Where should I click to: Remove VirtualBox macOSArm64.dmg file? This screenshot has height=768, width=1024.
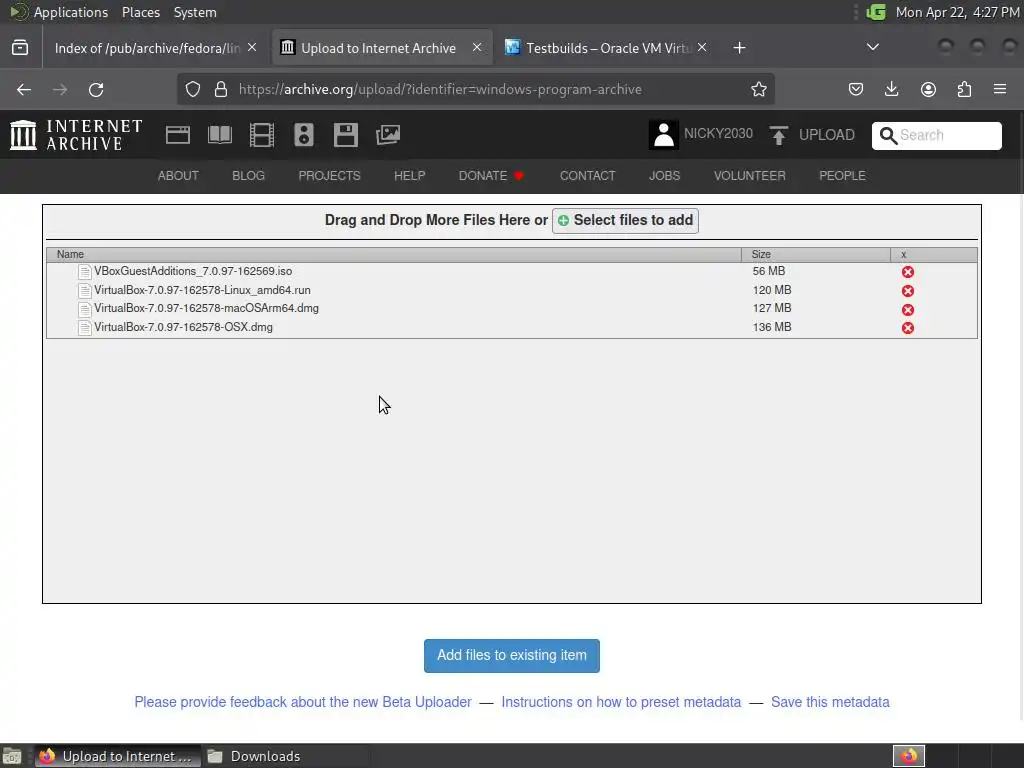[908, 310]
